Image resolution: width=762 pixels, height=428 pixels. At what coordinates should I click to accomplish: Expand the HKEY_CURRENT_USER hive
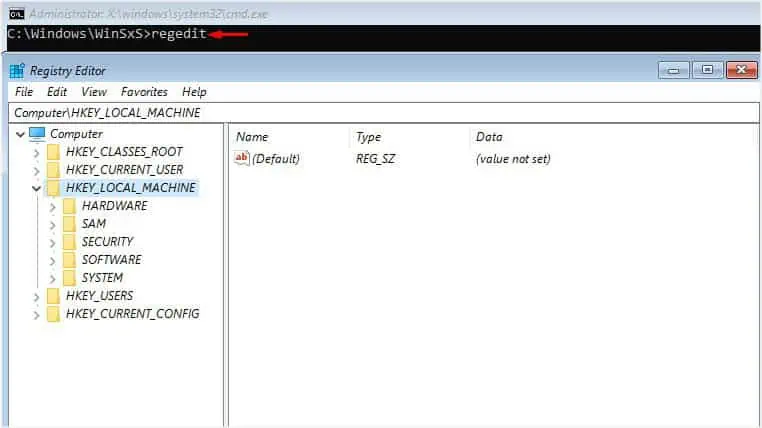click(36, 171)
